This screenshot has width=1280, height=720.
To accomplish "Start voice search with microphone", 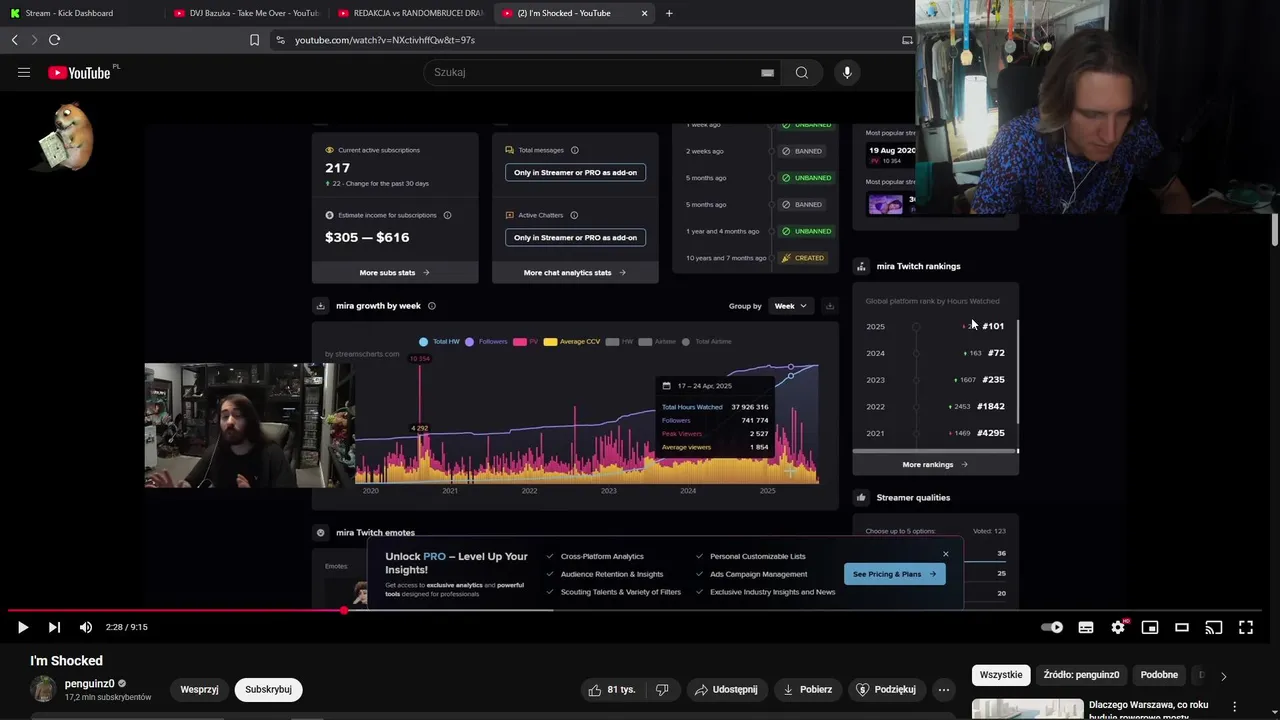I will tap(847, 72).
